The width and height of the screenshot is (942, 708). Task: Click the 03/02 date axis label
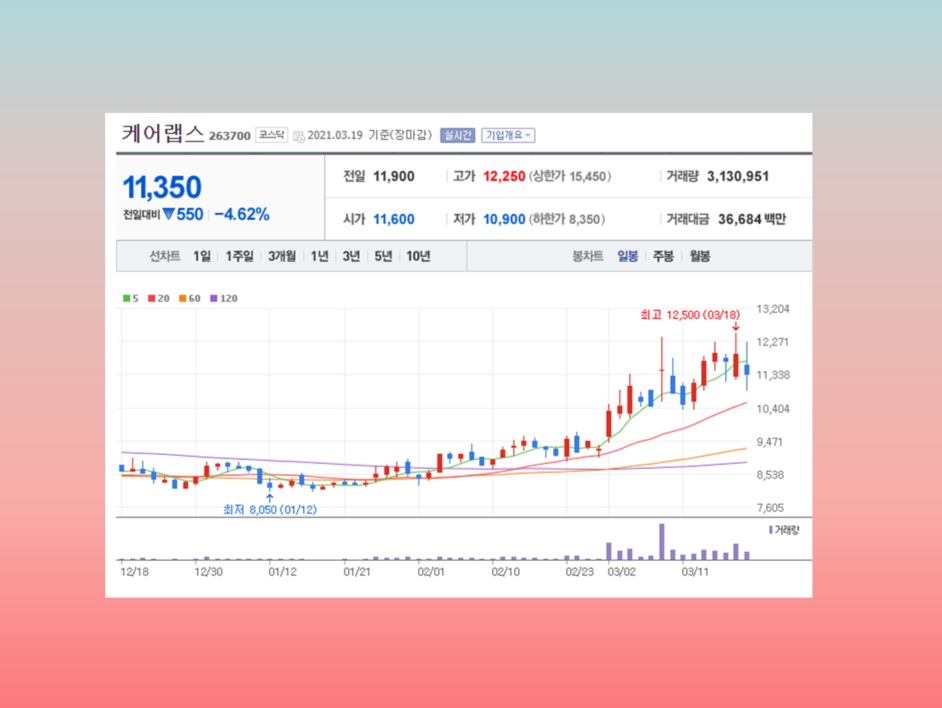(x=621, y=572)
